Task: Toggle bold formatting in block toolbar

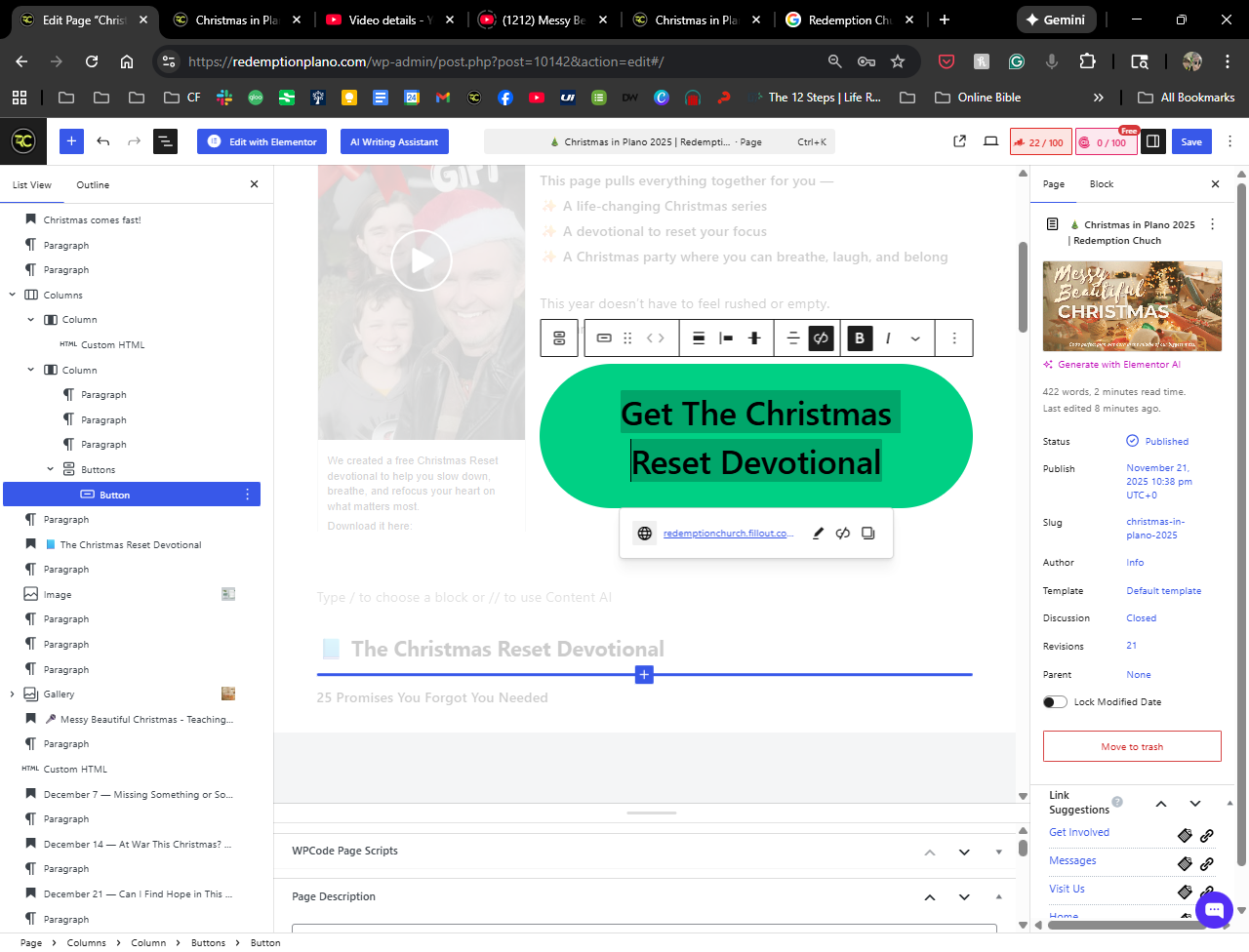Action: [859, 338]
